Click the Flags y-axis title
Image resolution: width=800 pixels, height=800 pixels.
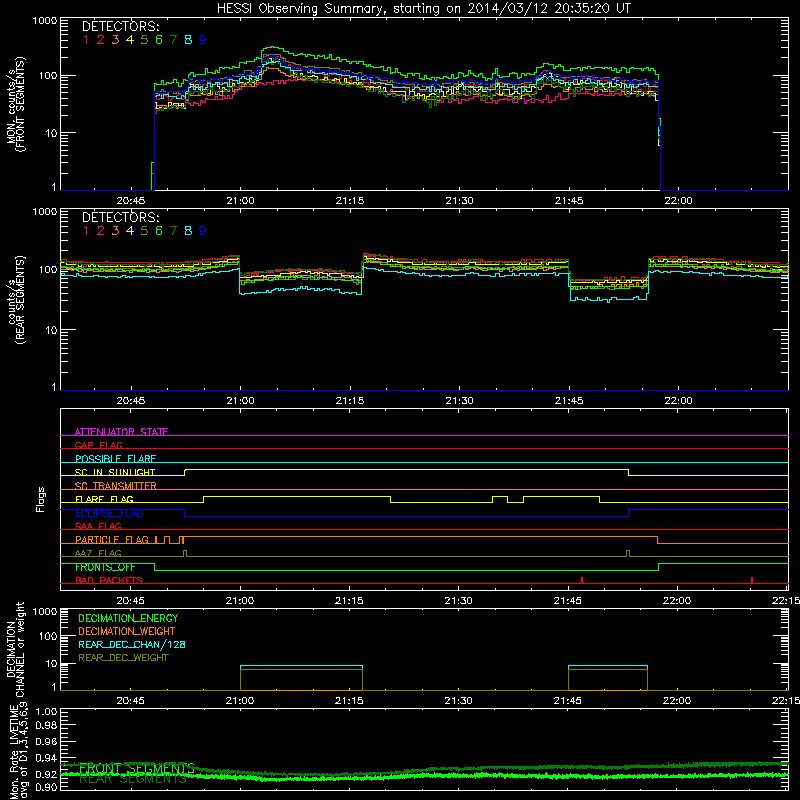[41, 499]
